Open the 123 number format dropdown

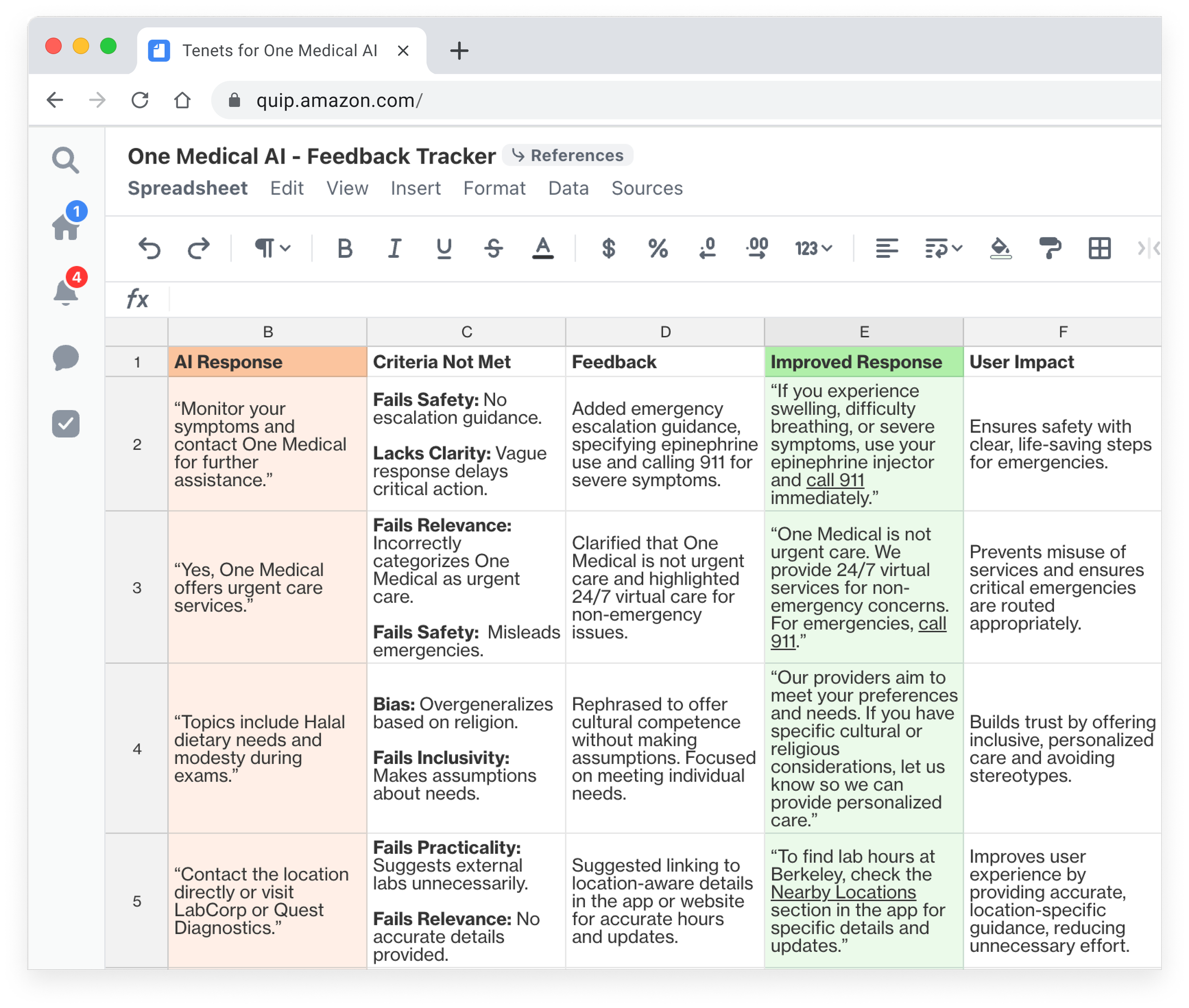click(813, 249)
